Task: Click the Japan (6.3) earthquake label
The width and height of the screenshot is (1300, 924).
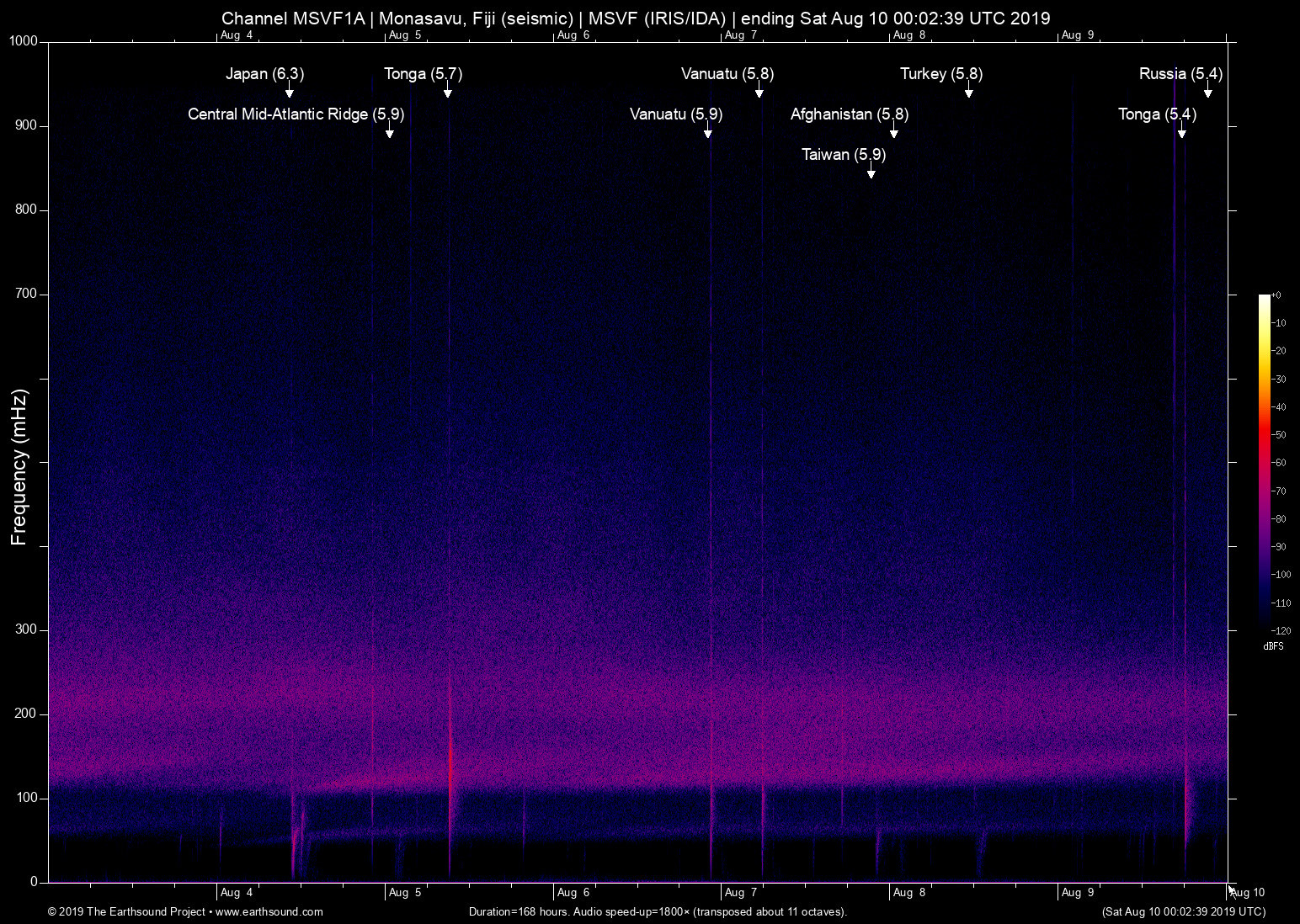Action: pyautogui.click(x=265, y=74)
